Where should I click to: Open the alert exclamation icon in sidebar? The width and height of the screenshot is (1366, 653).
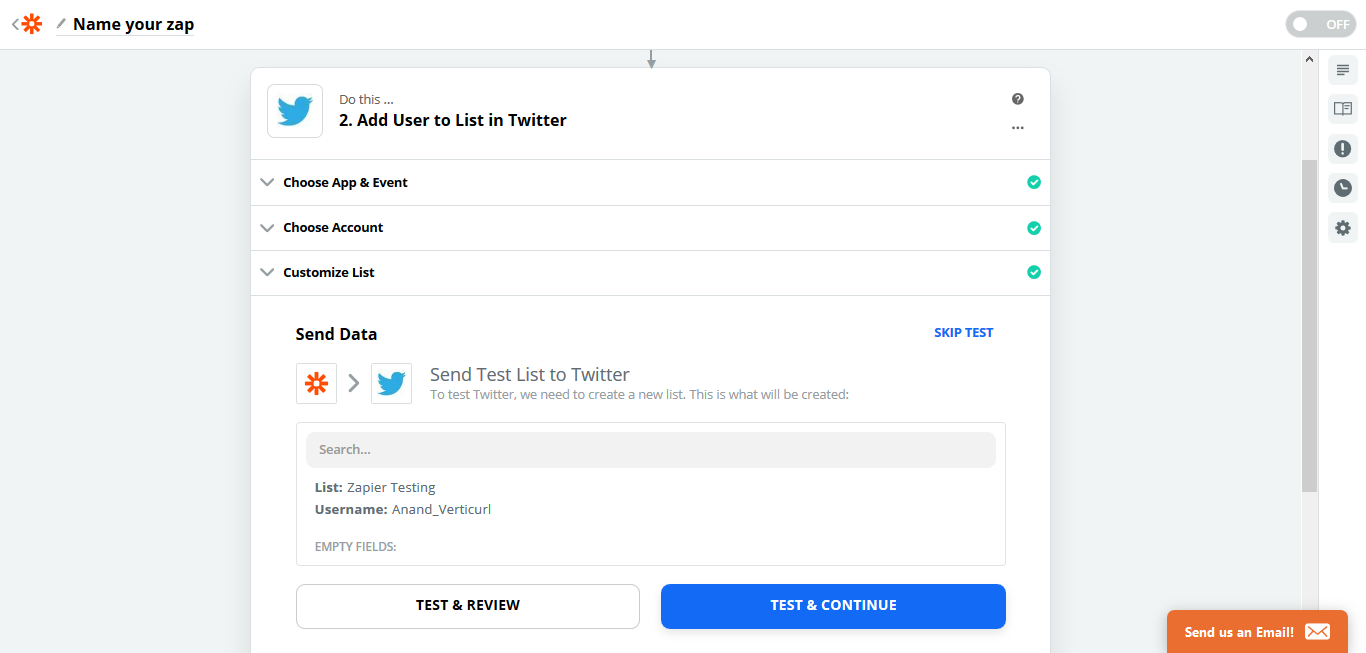click(x=1343, y=149)
